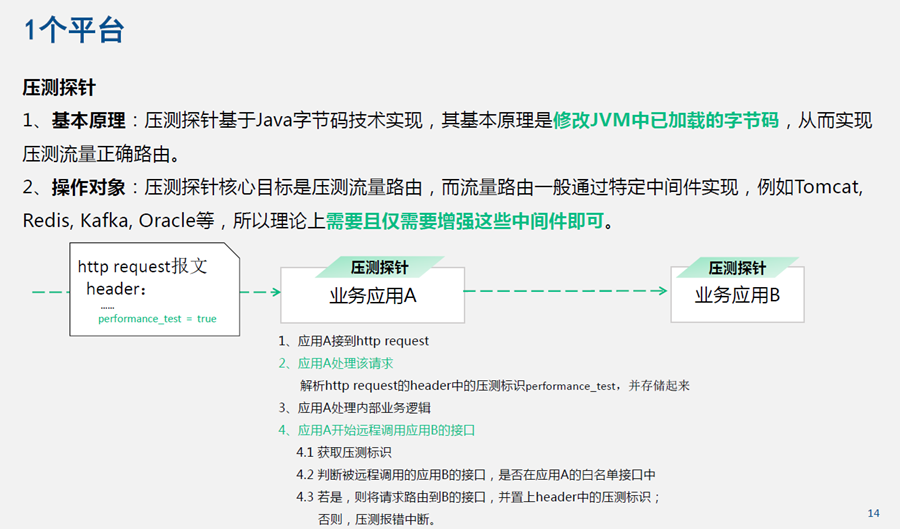
Task: Click green text 'performance_test = true'
Action: [x=157, y=318]
